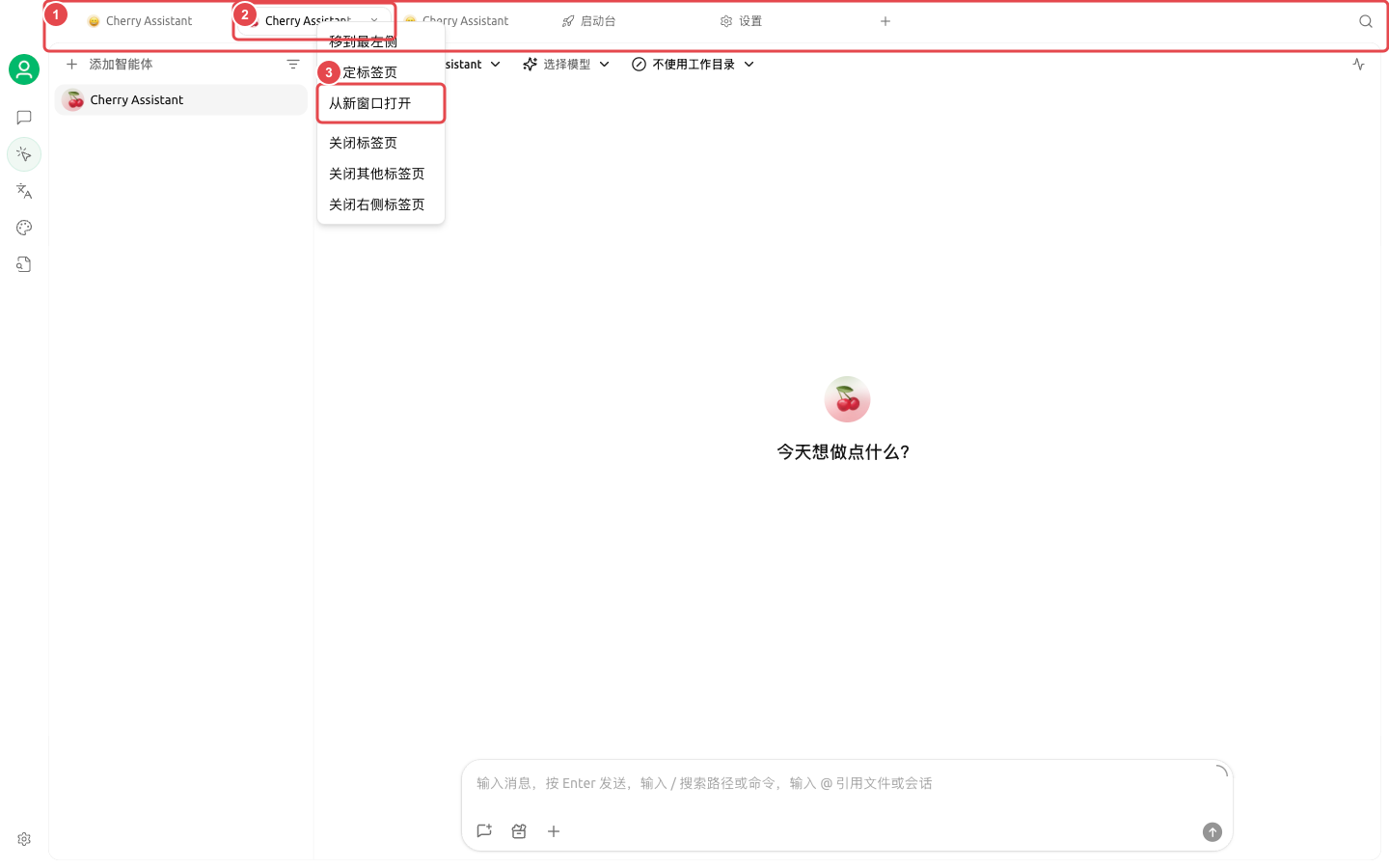Viewport: 1389px width, 868px height.
Task: Choose 关闭右侧标签页 from the context menu
Action: (380, 204)
